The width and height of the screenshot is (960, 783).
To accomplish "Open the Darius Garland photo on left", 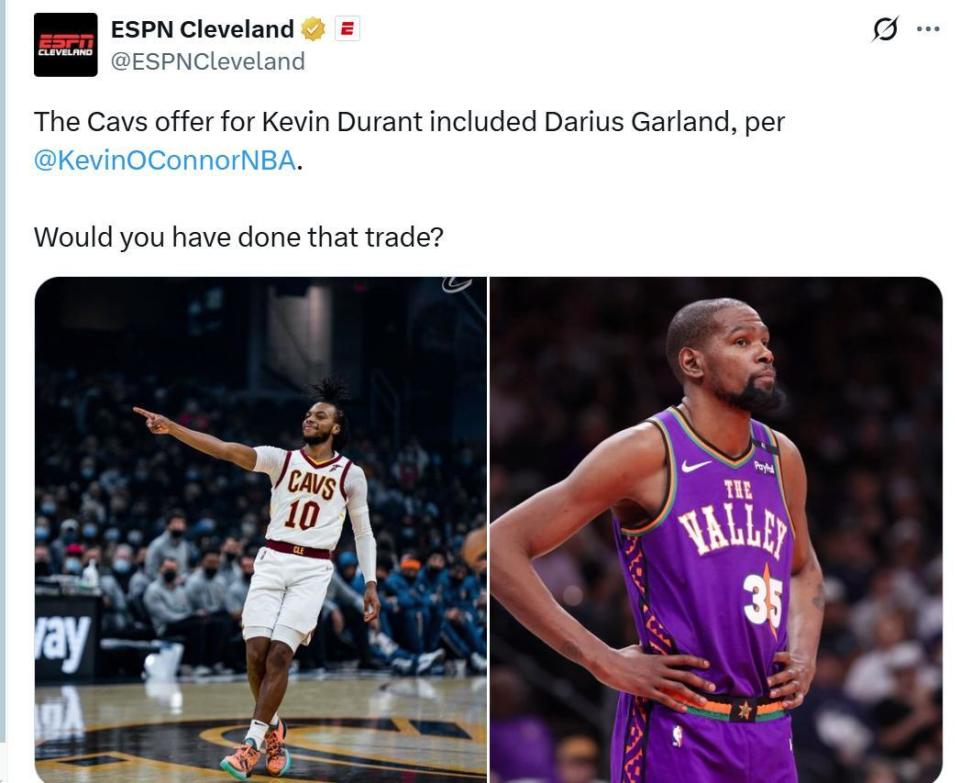I will point(261,530).
